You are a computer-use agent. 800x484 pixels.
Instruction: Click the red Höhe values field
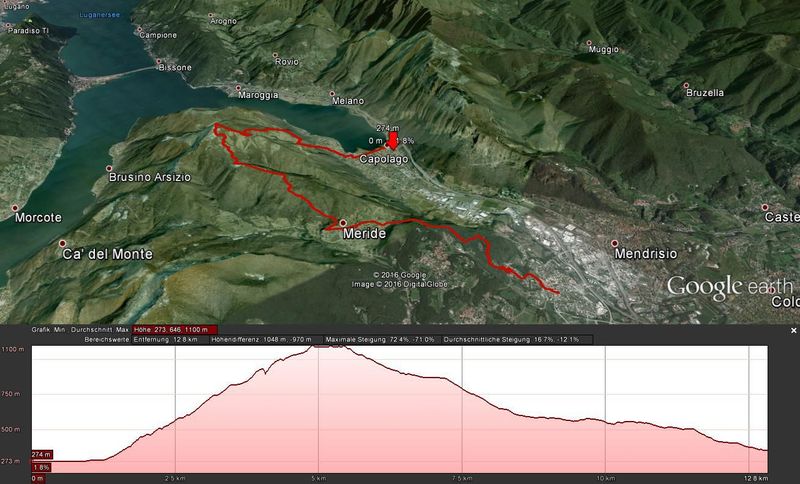pos(175,330)
